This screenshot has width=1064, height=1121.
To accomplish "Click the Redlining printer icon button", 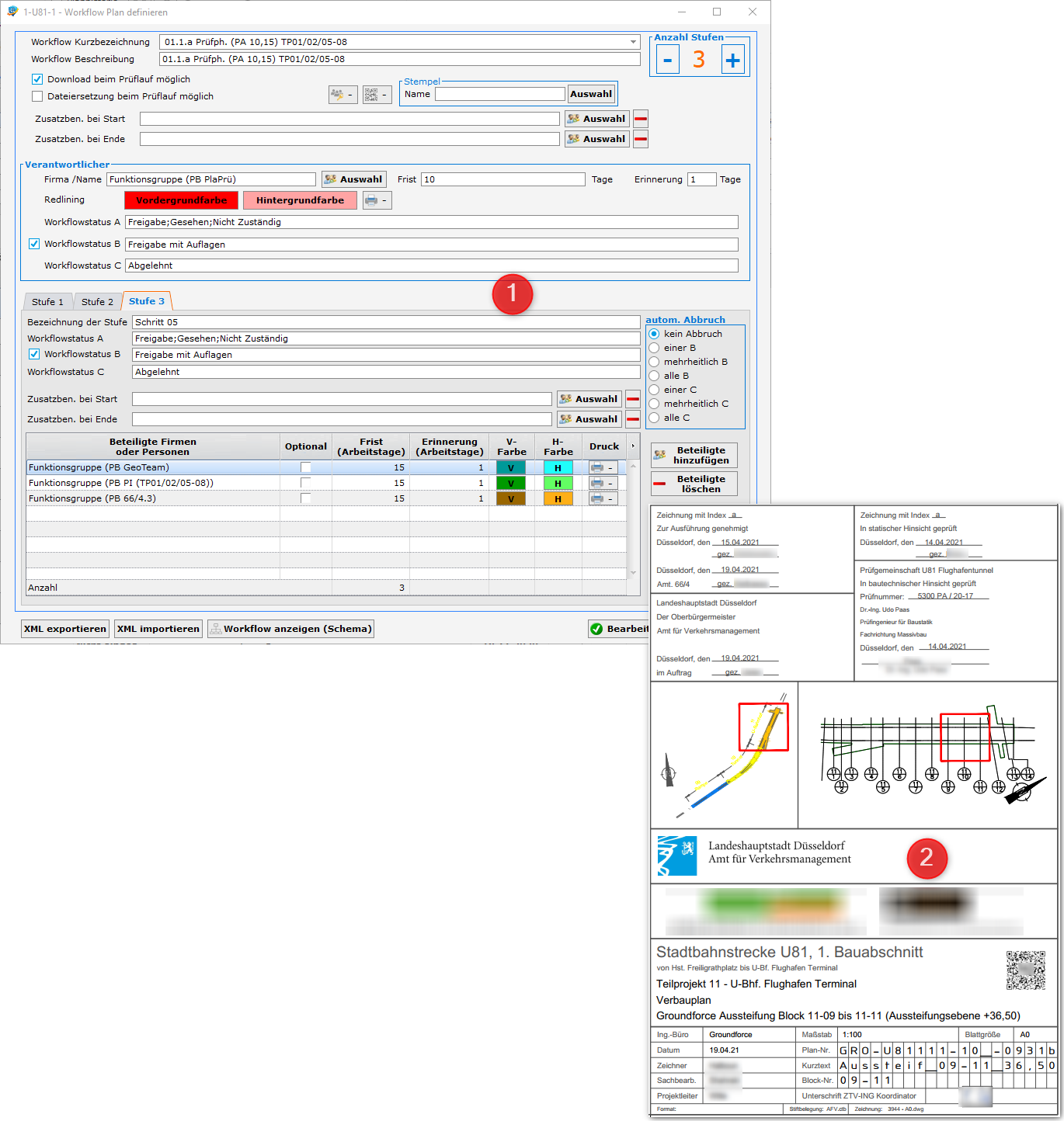I will [377, 200].
